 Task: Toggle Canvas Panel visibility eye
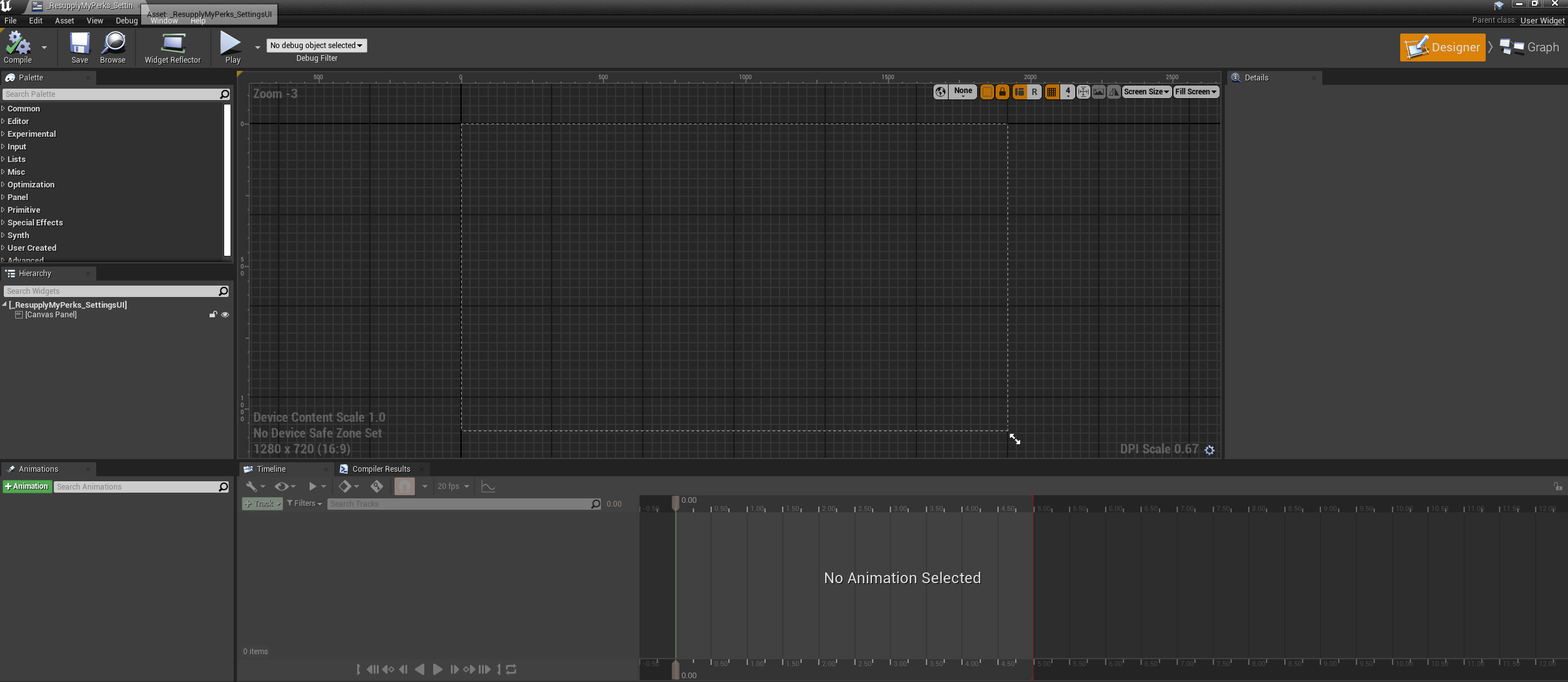225,315
